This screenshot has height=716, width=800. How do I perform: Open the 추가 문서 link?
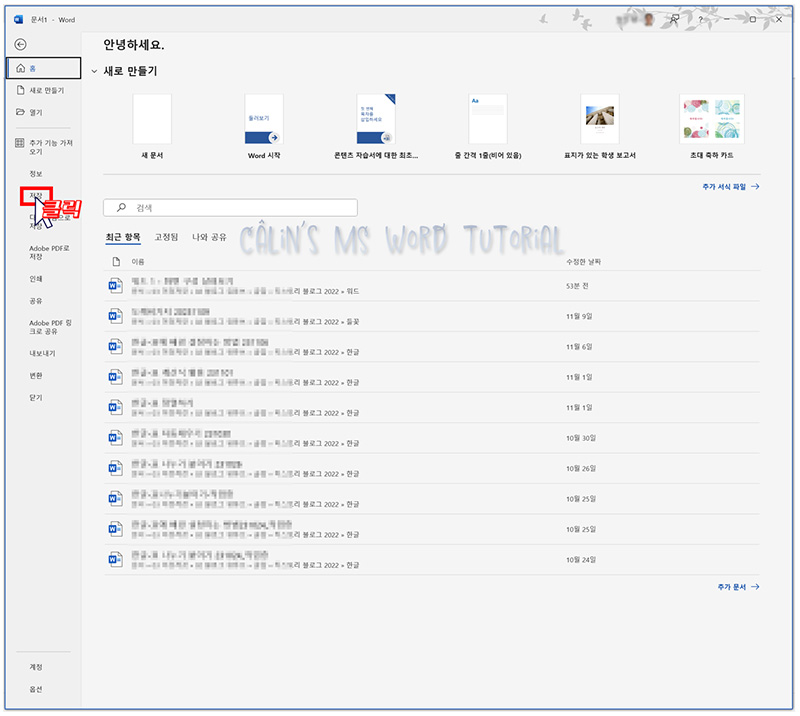[738, 587]
